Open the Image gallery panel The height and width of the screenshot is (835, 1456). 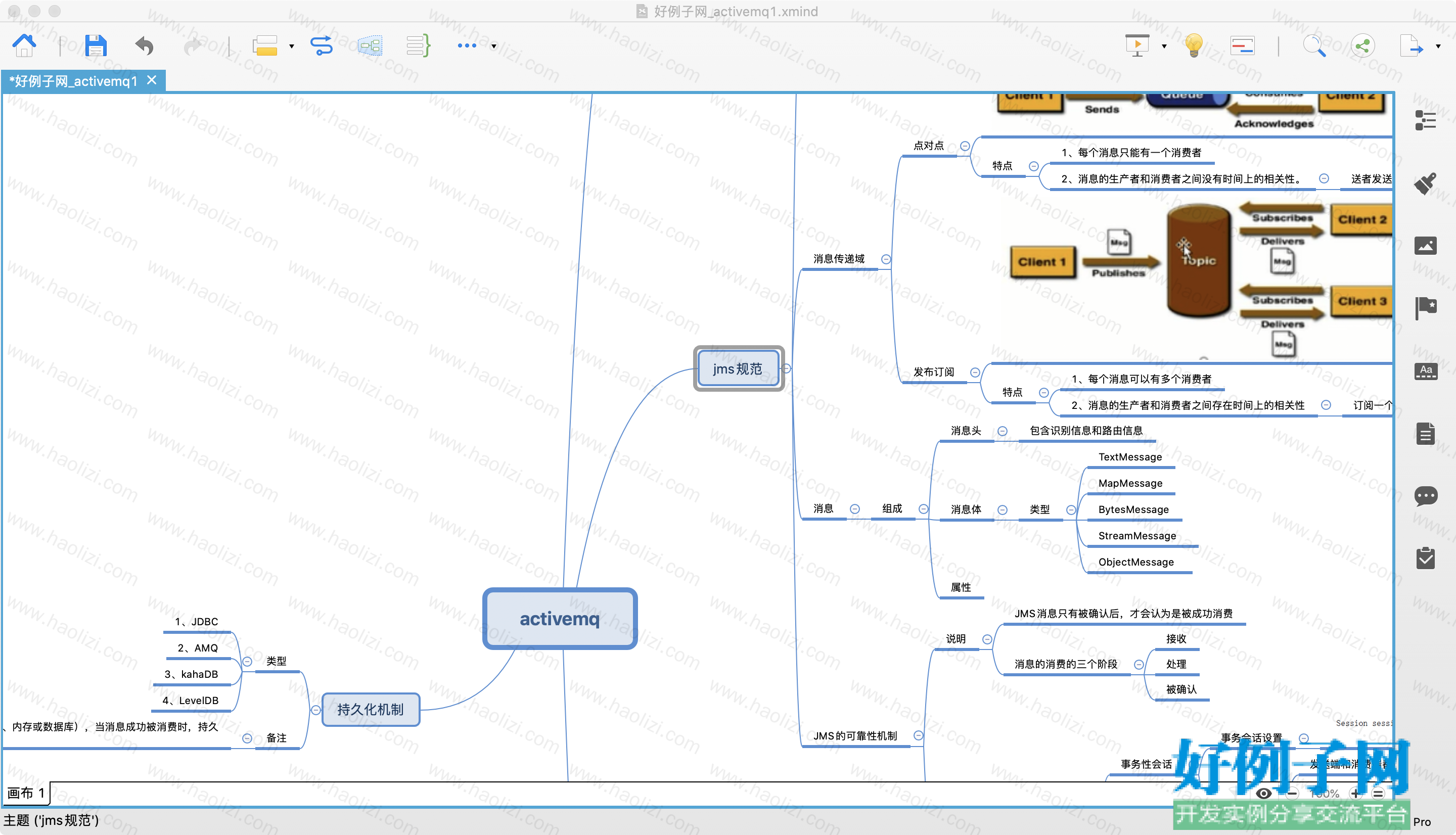tap(1426, 246)
